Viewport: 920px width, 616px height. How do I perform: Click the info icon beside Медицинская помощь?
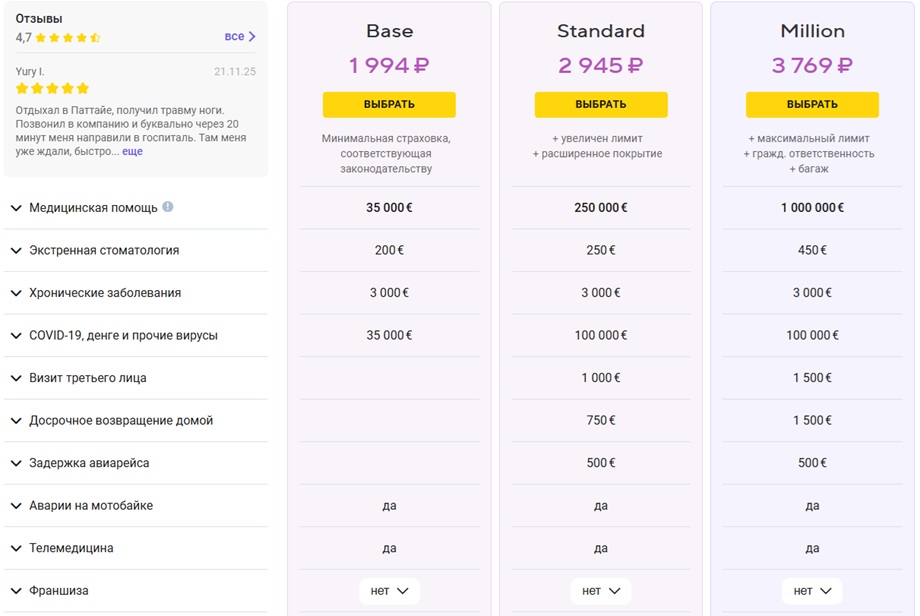[x=168, y=207]
